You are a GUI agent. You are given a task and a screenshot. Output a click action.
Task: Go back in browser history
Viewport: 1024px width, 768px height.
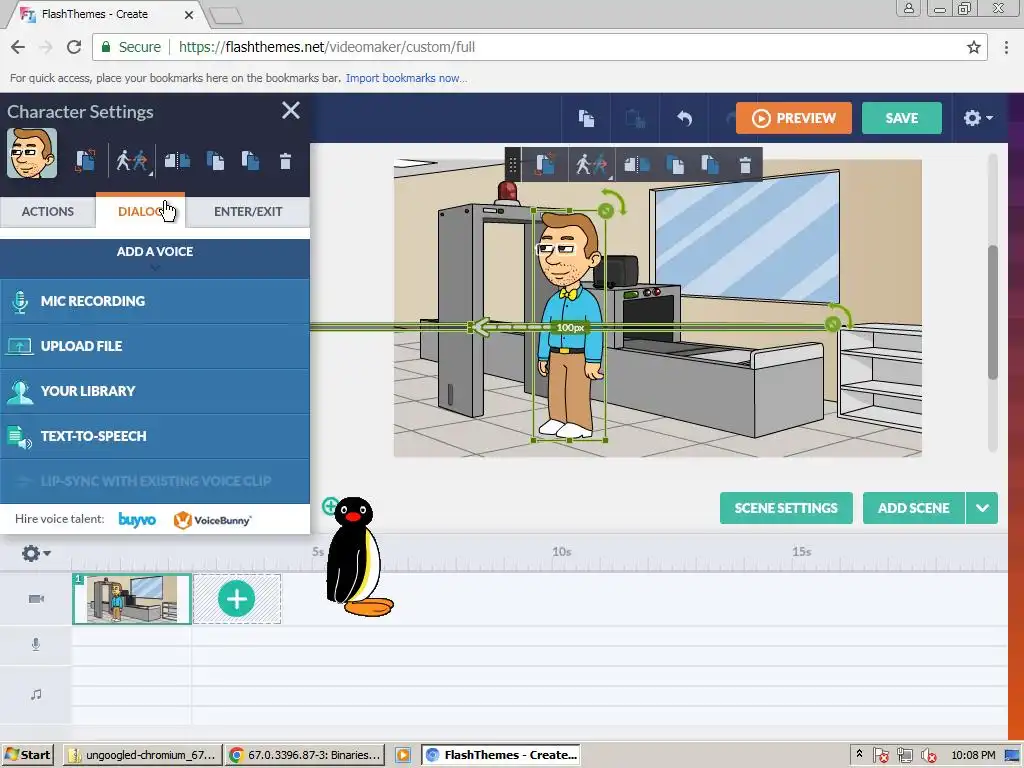pyautogui.click(x=18, y=47)
